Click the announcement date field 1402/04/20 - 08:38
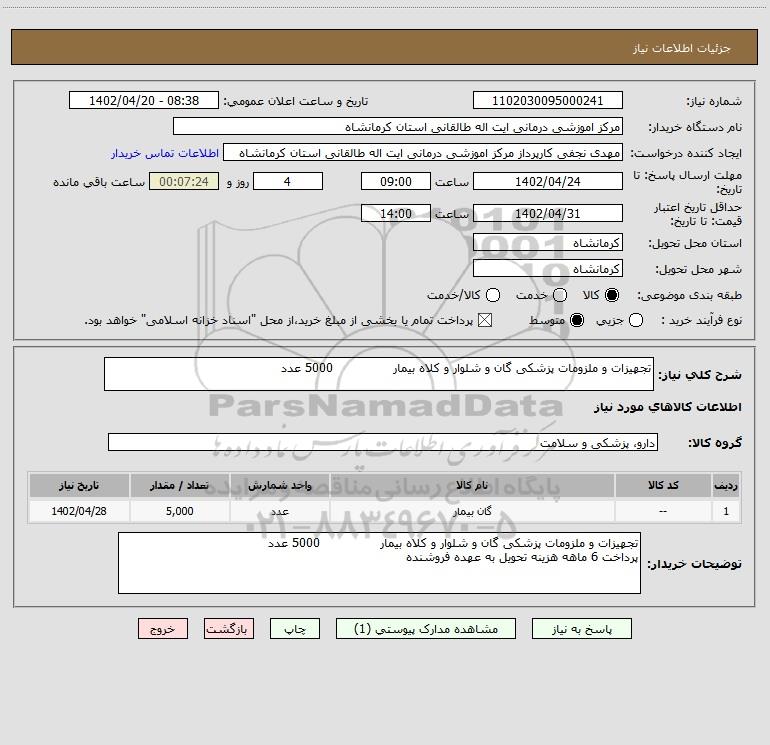The width and height of the screenshot is (770, 745). click(144, 100)
